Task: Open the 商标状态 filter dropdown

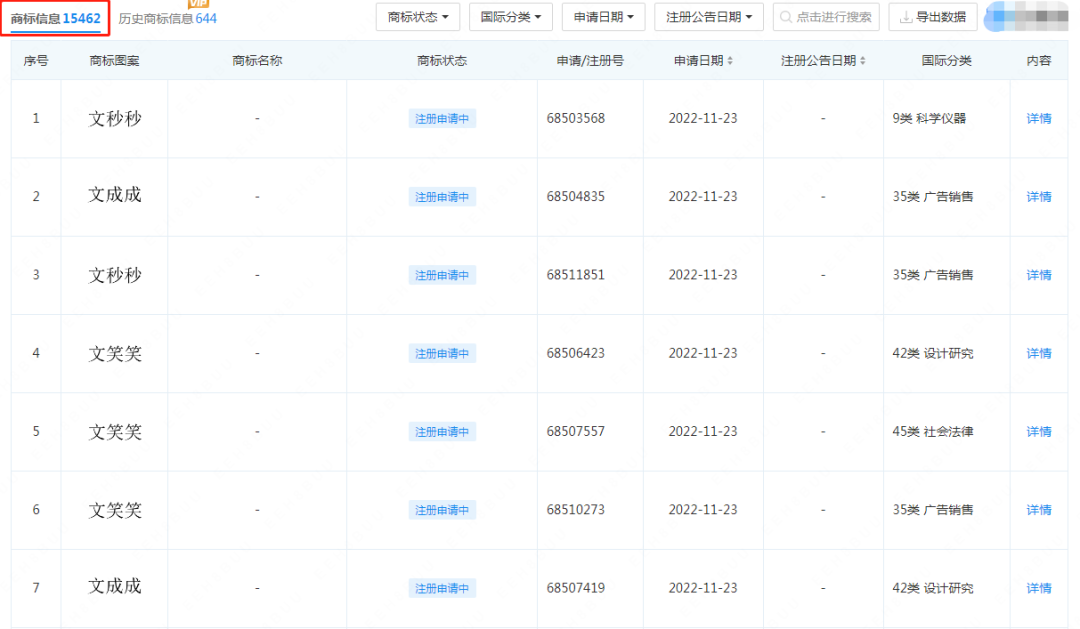Action: (418, 17)
